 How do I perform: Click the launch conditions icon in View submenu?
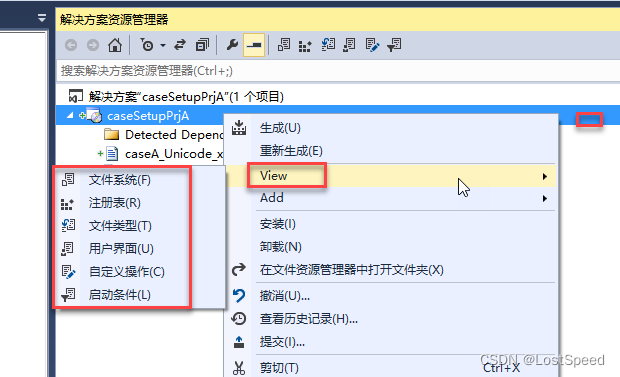coord(68,295)
